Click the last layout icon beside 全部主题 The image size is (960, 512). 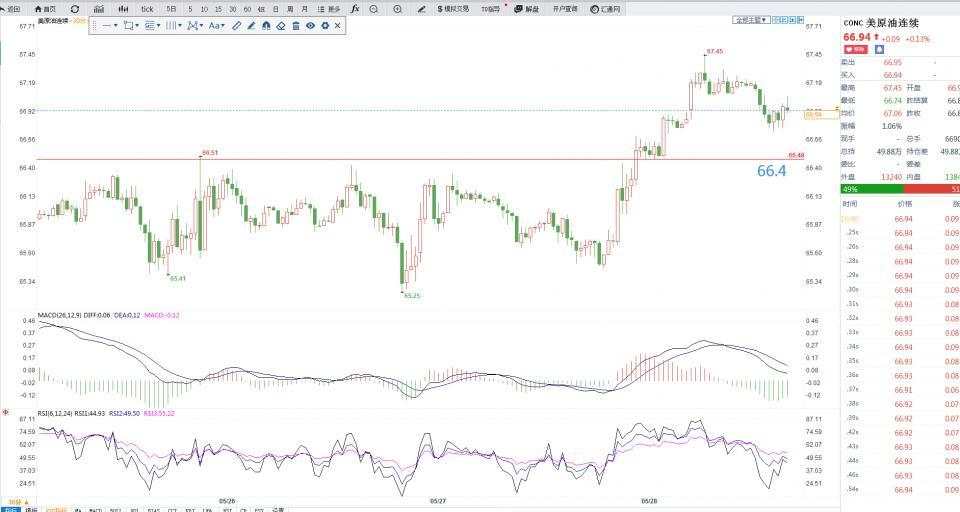coord(799,20)
